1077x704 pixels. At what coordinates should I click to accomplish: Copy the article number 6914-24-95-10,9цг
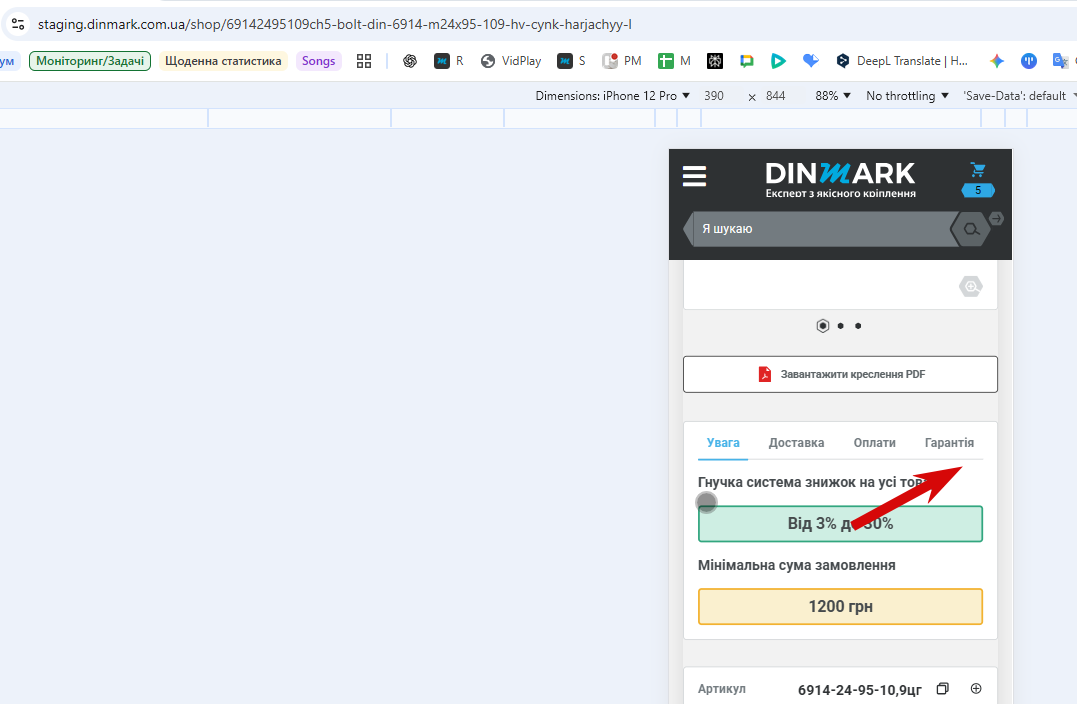click(942, 688)
